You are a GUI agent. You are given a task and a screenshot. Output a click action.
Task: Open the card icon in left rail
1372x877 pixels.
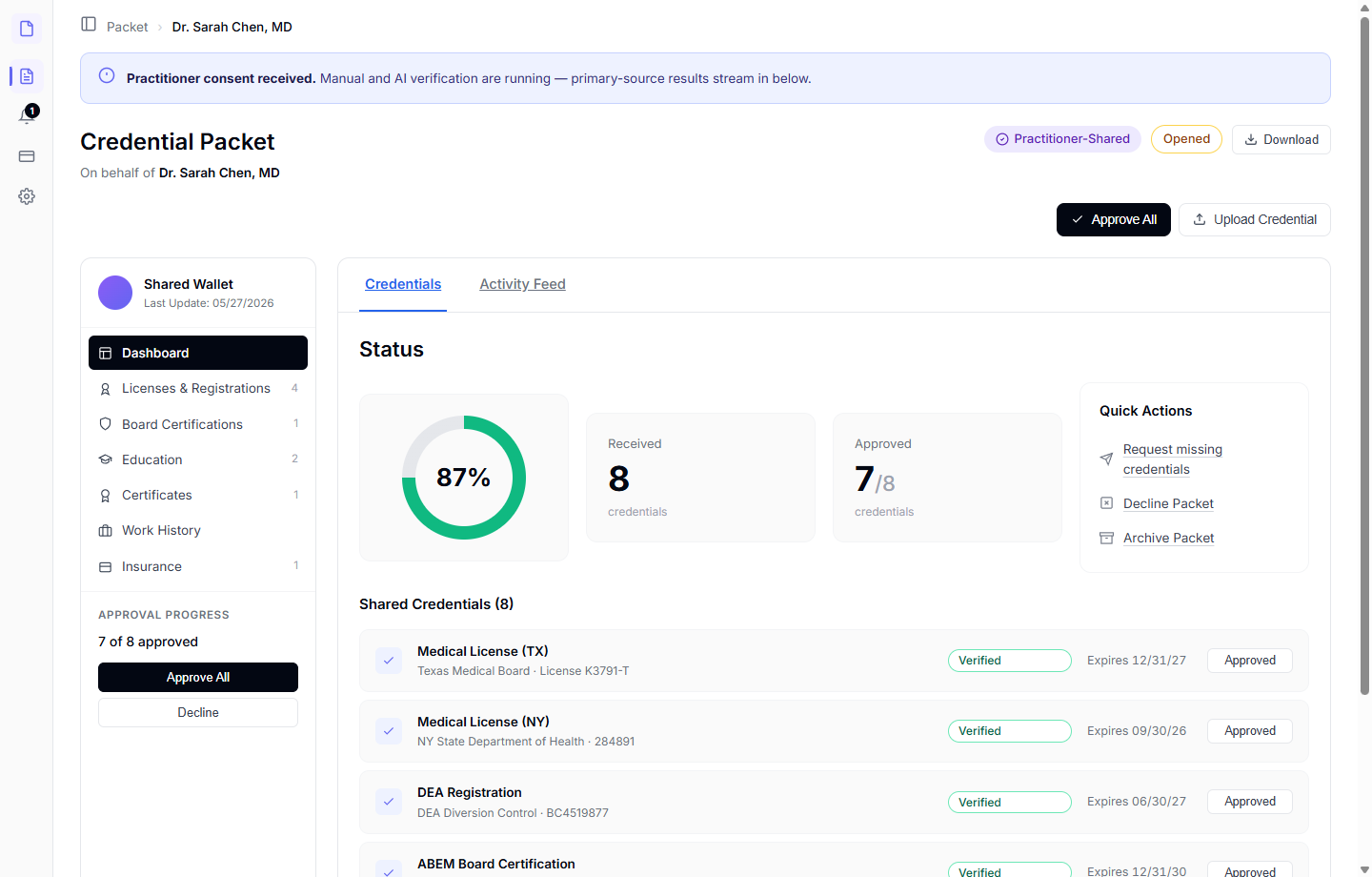(27, 156)
